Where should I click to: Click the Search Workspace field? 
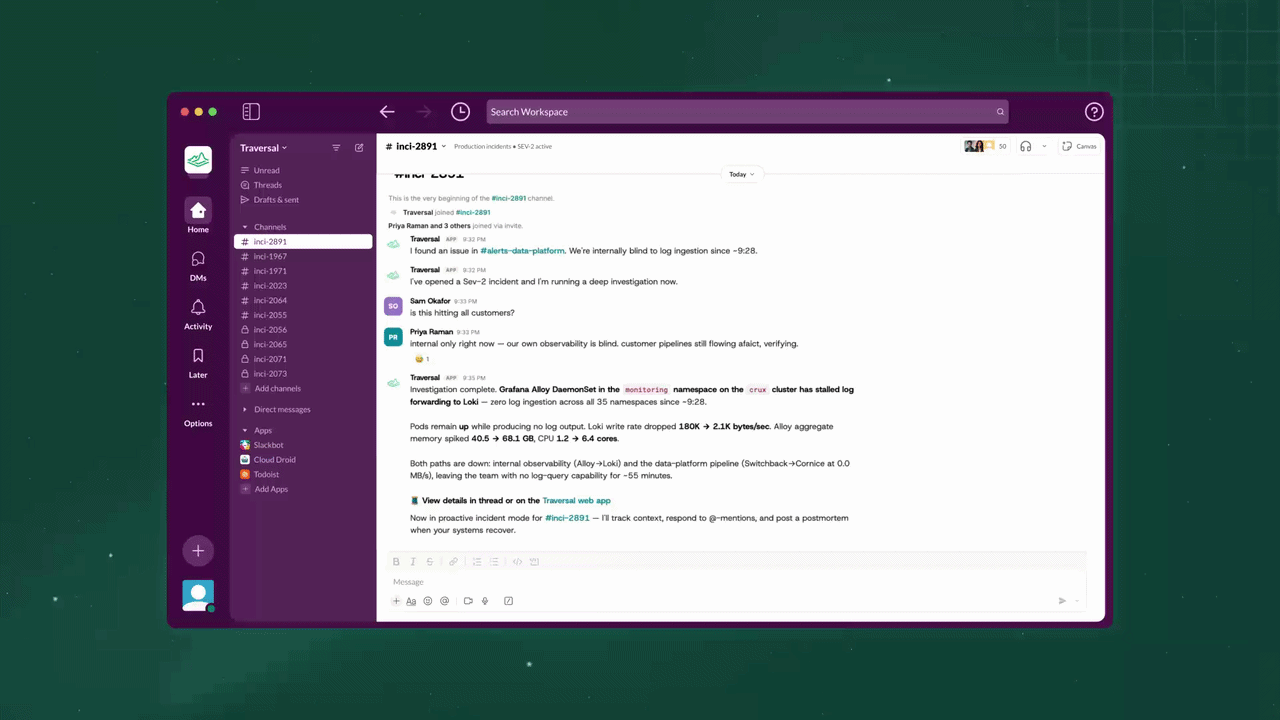pos(747,112)
